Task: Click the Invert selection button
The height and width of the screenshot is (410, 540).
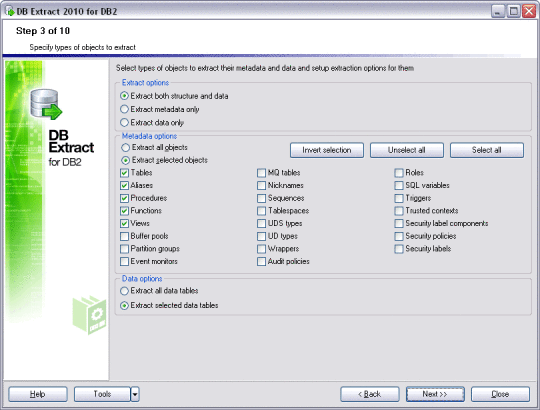Action: [x=327, y=150]
